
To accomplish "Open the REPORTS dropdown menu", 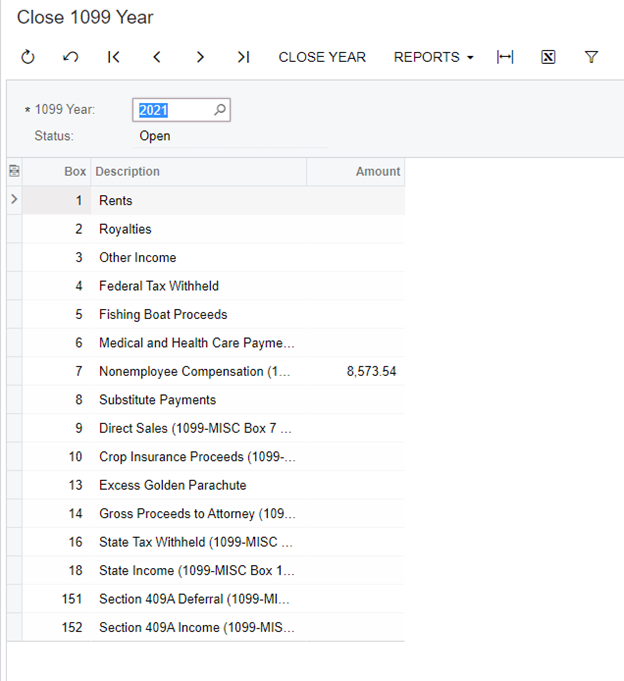I will point(433,57).
